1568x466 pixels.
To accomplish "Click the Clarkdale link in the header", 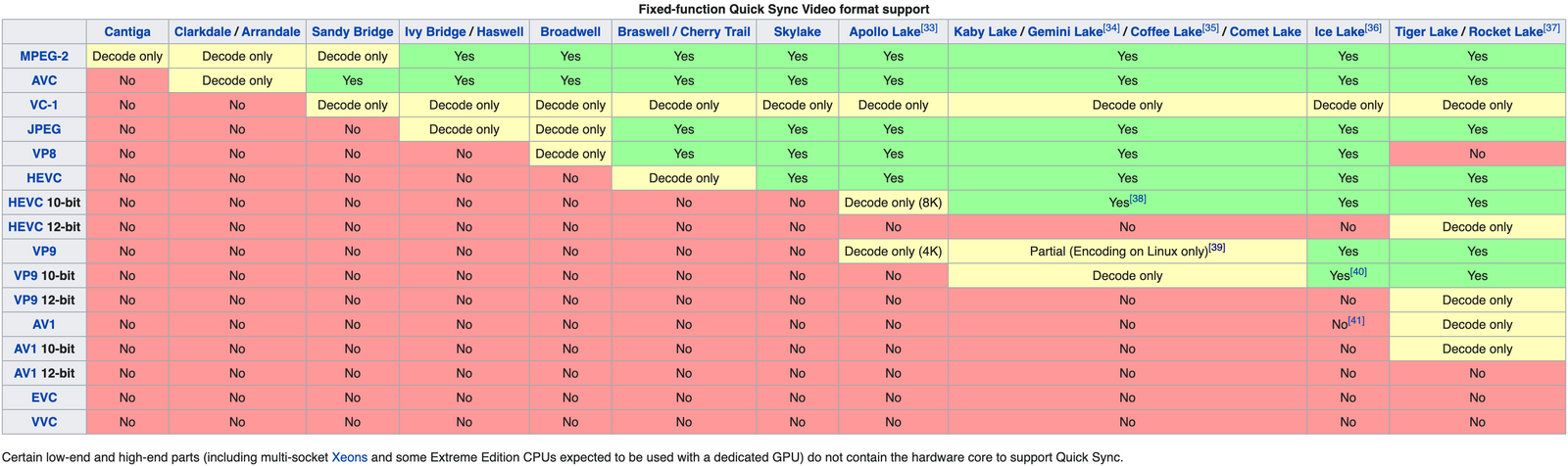I will [x=202, y=32].
